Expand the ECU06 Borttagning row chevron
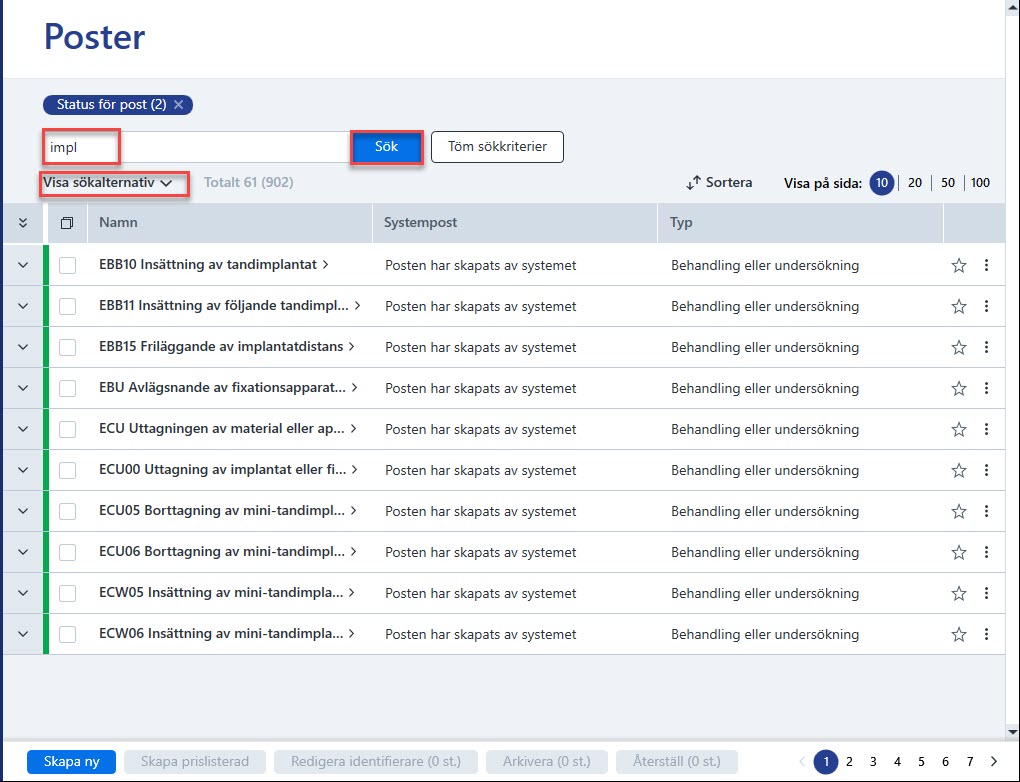The image size is (1020, 782). (23, 552)
